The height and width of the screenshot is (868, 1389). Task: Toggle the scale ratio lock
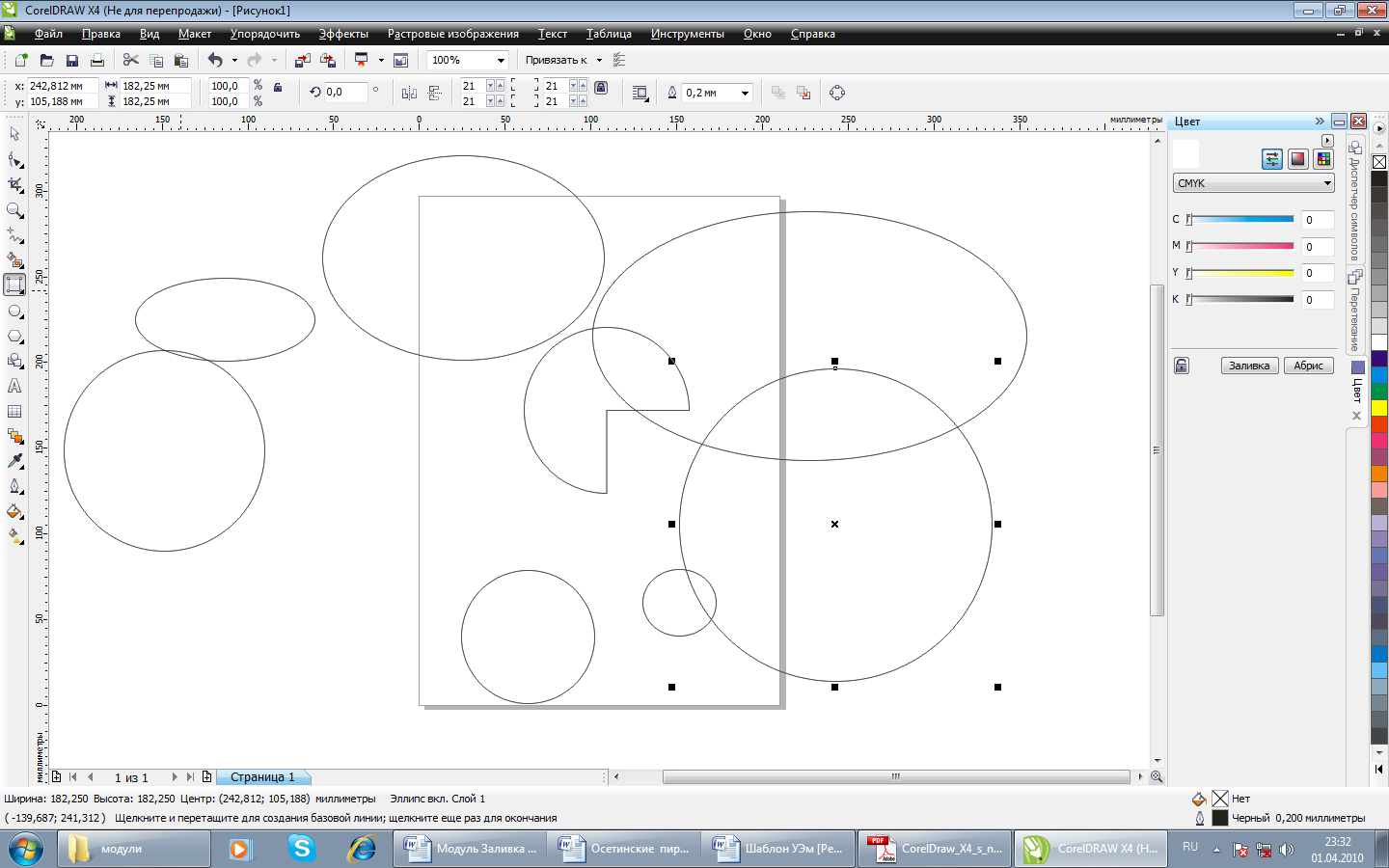278,87
